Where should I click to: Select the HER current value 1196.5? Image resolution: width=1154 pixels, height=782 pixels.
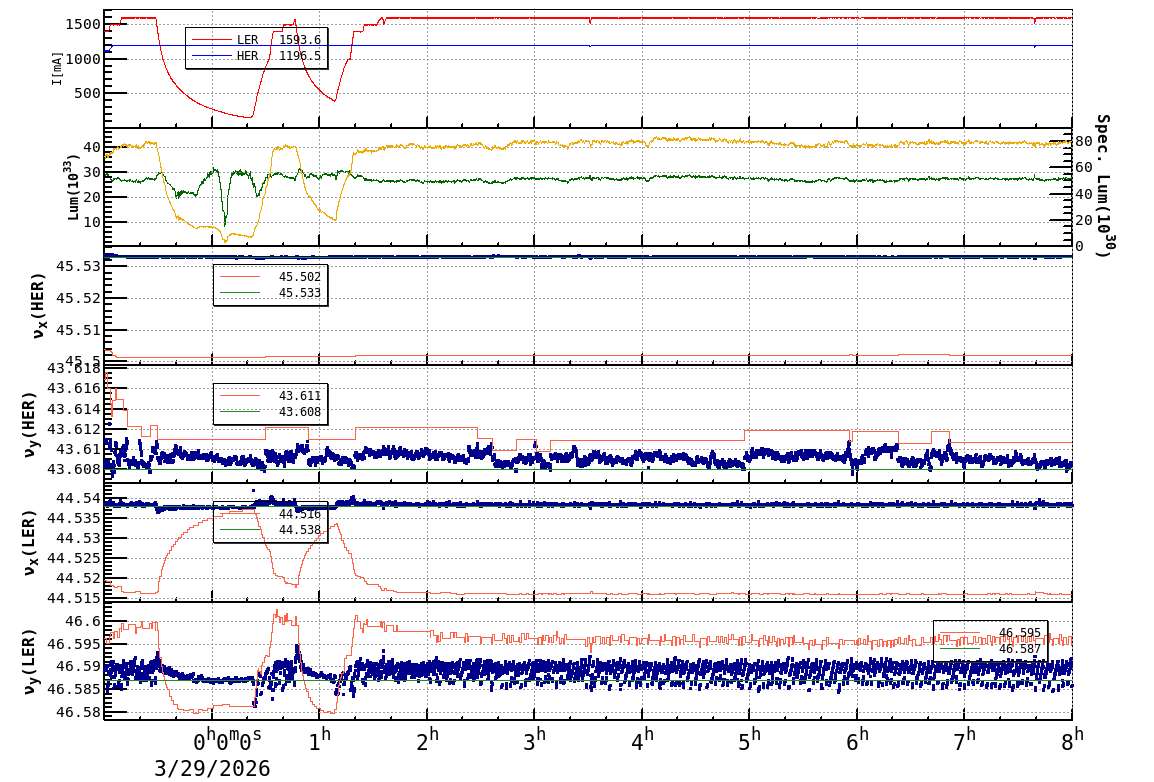coord(300,56)
